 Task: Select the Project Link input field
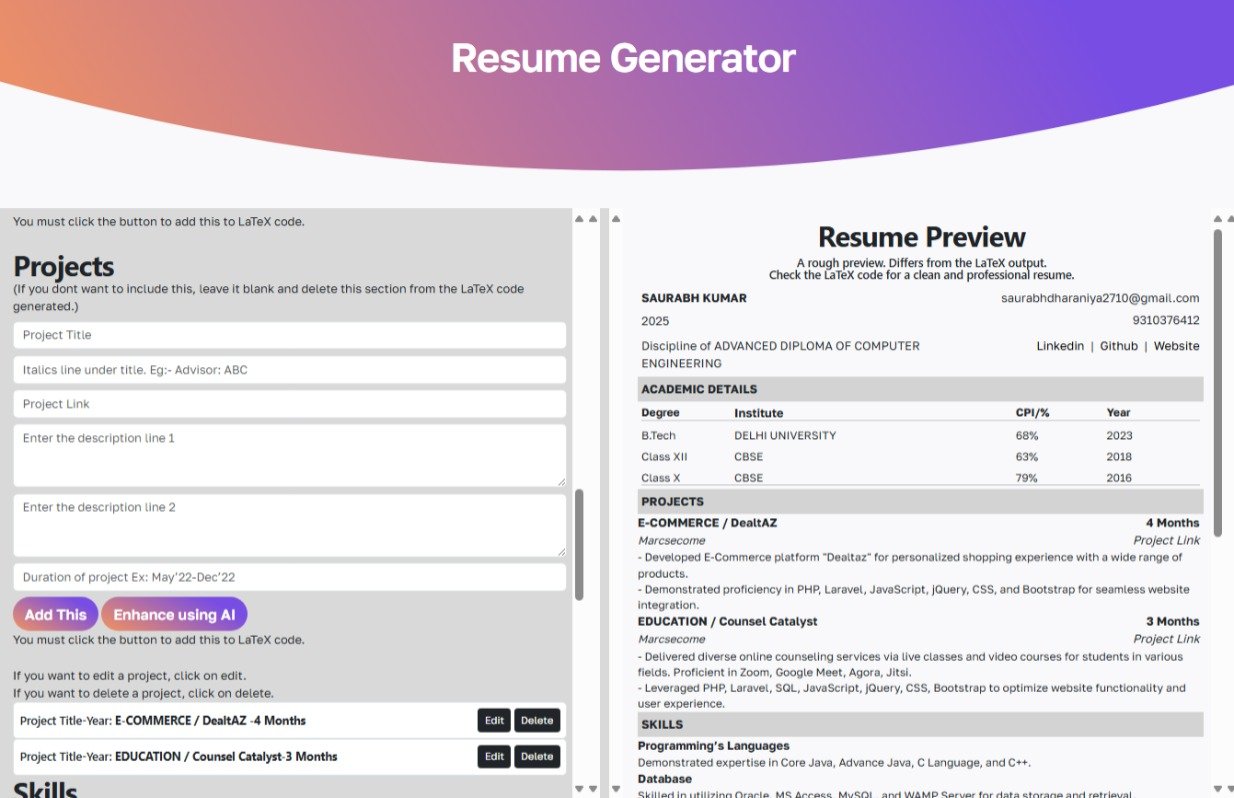289,403
